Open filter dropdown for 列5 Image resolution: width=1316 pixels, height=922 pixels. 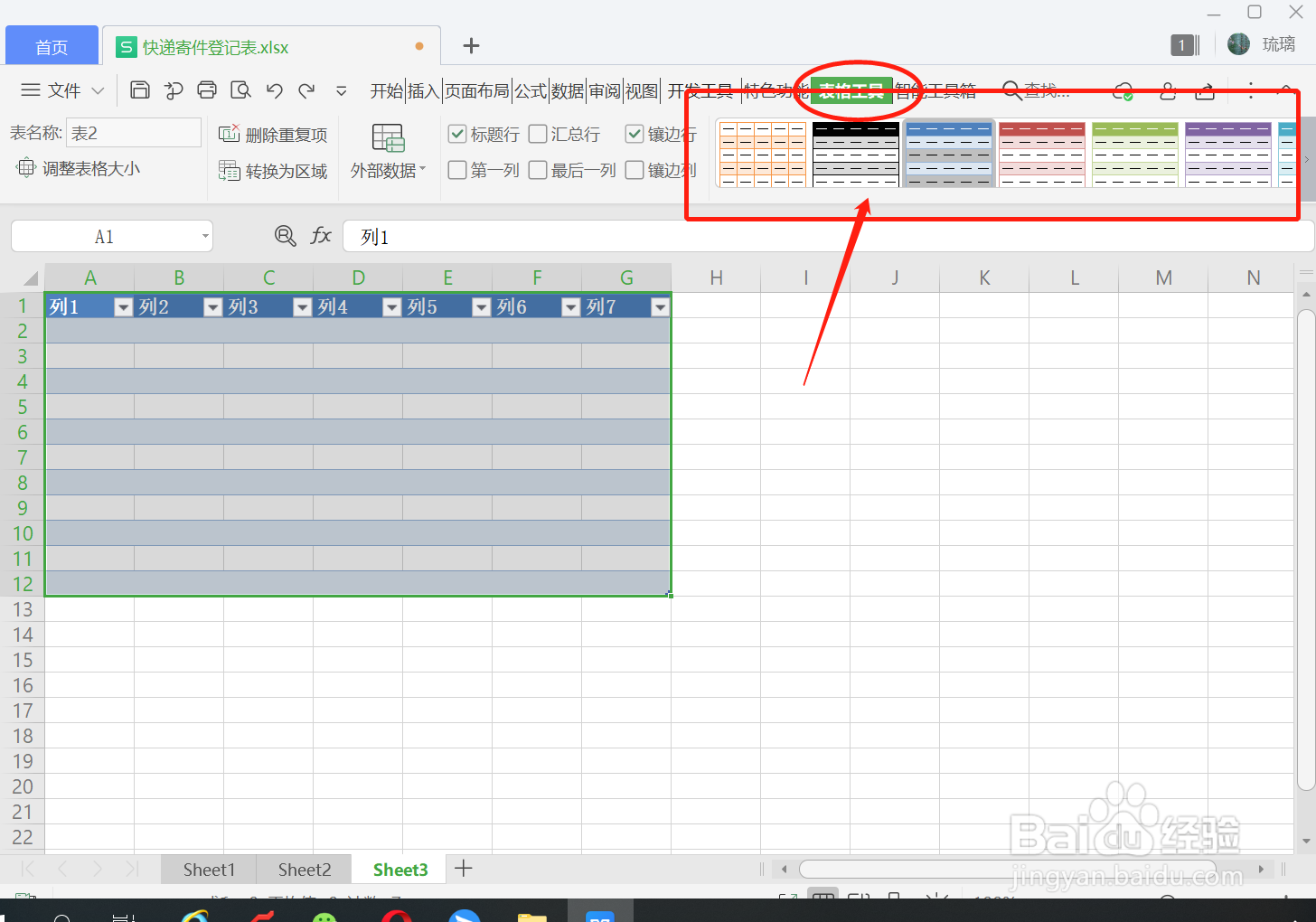(481, 307)
